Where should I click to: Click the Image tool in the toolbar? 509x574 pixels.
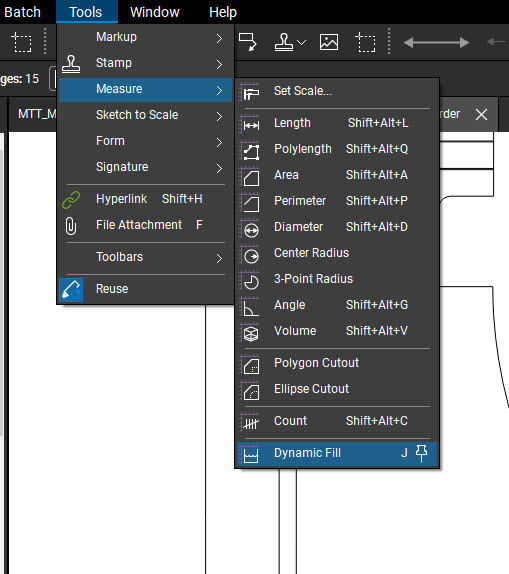[x=329, y=42]
